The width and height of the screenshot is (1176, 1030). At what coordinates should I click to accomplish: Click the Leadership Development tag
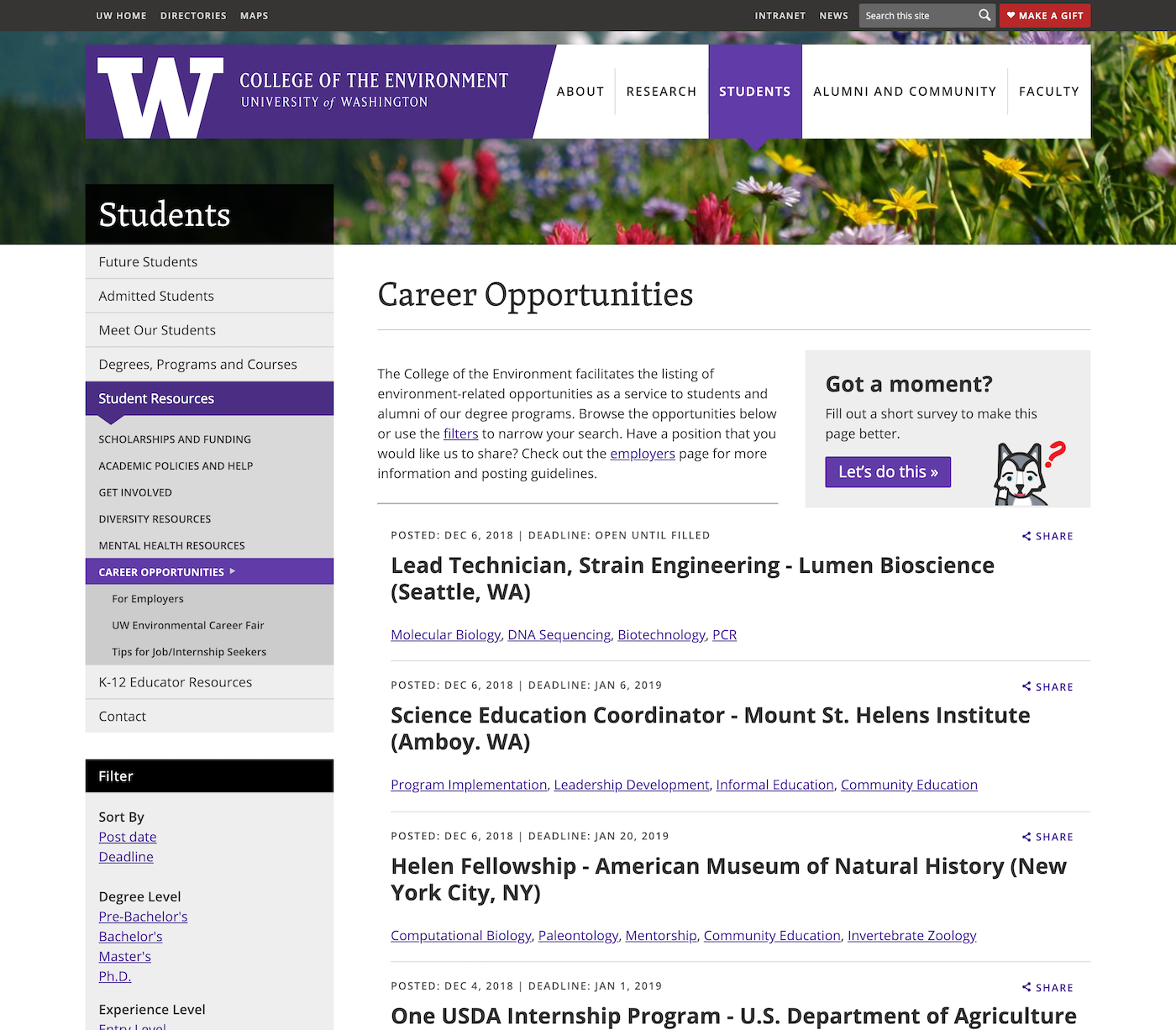point(632,785)
